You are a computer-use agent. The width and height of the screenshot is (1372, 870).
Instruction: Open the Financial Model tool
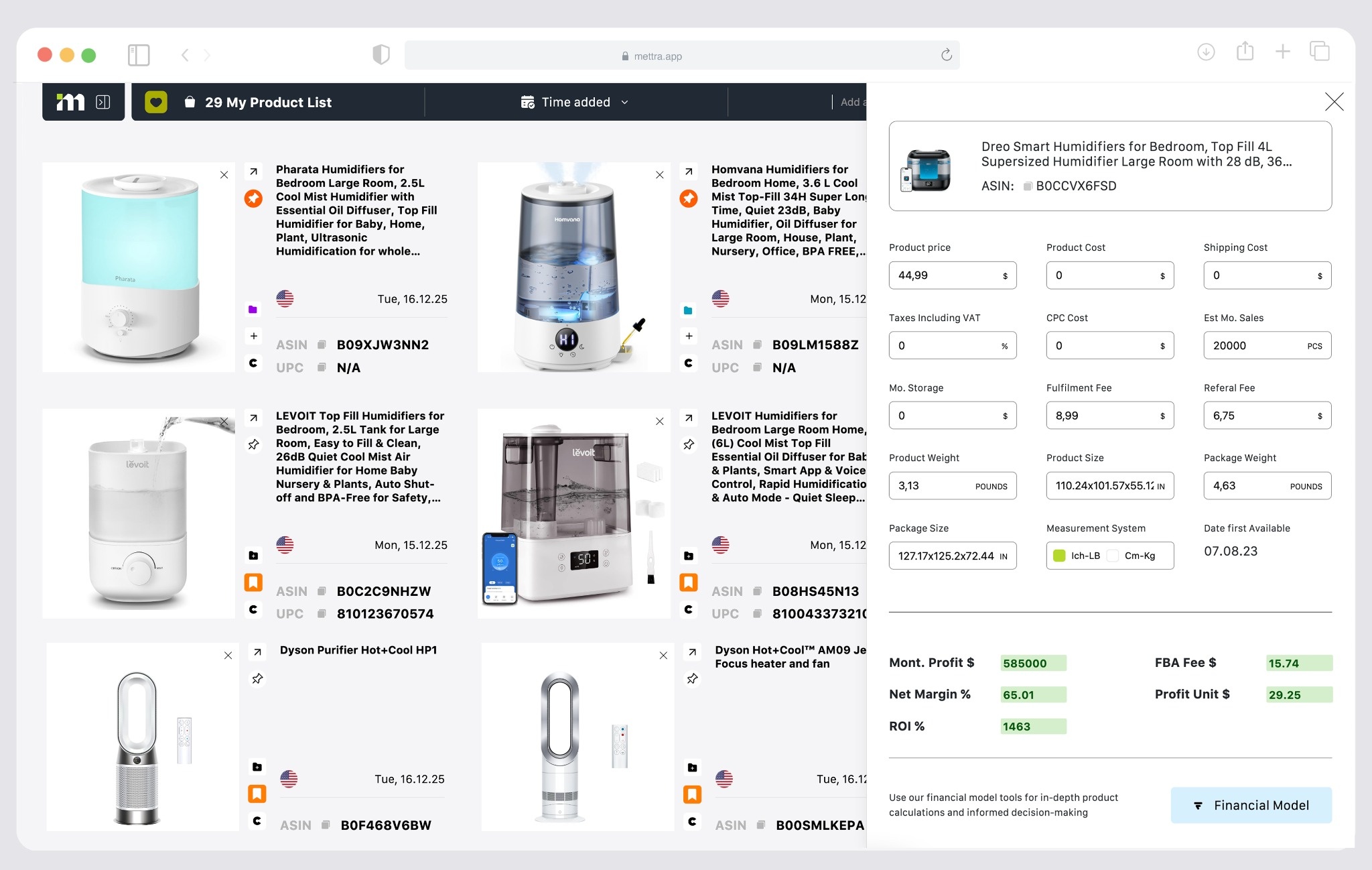coord(1251,805)
